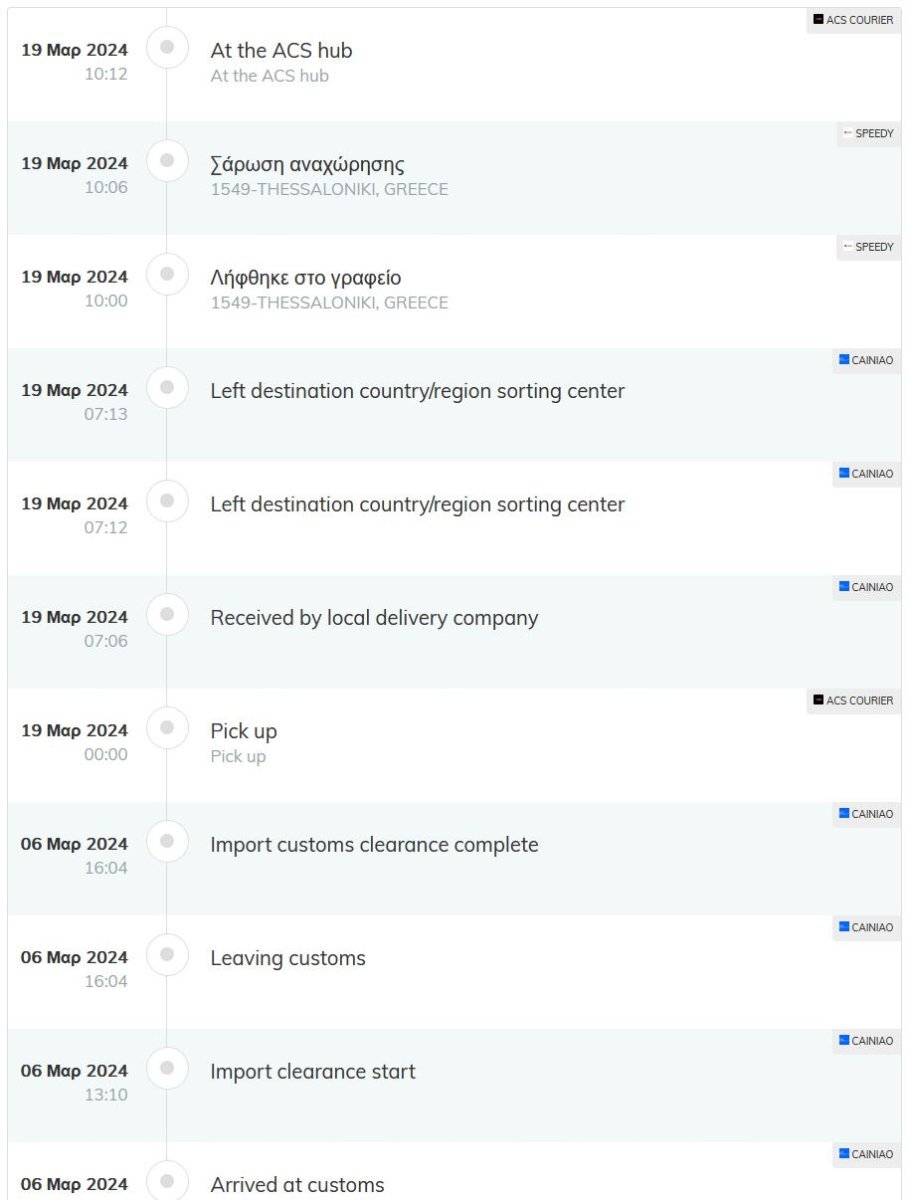Click SPEEDY badge on Λήφθηκε στο γραφείο entry
This screenshot has width=908, height=1200.
click(868, 247)
